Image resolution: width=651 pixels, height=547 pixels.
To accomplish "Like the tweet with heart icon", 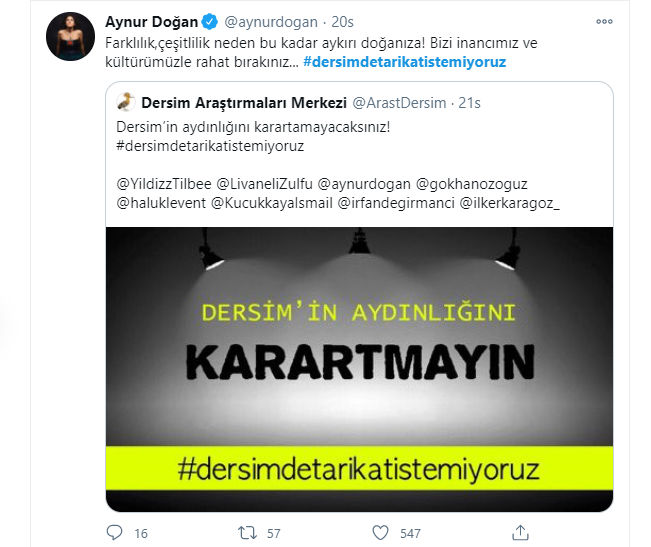I will click(380, 532).
